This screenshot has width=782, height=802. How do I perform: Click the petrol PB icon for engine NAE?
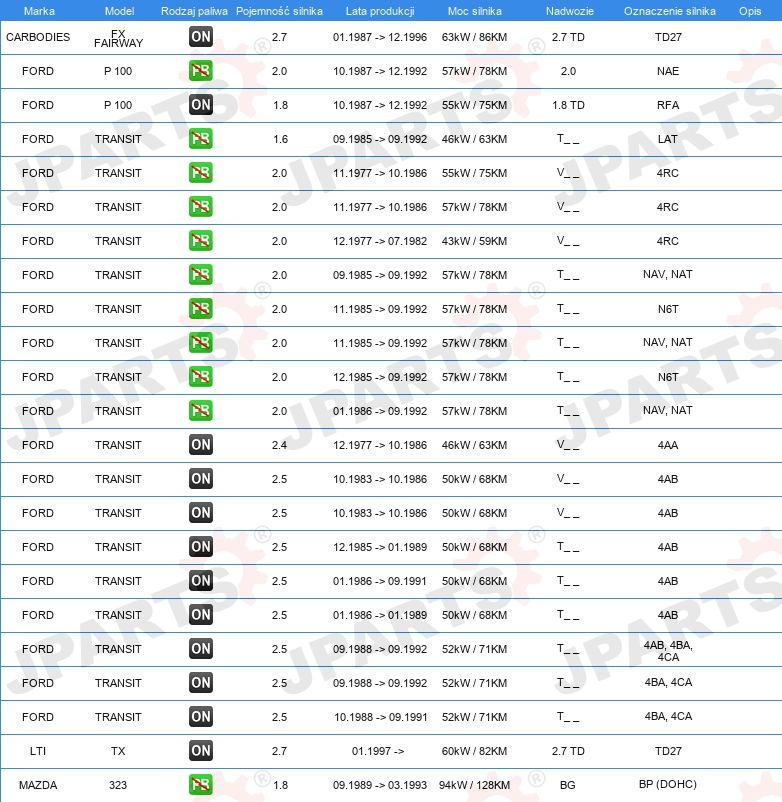[200, 71]
